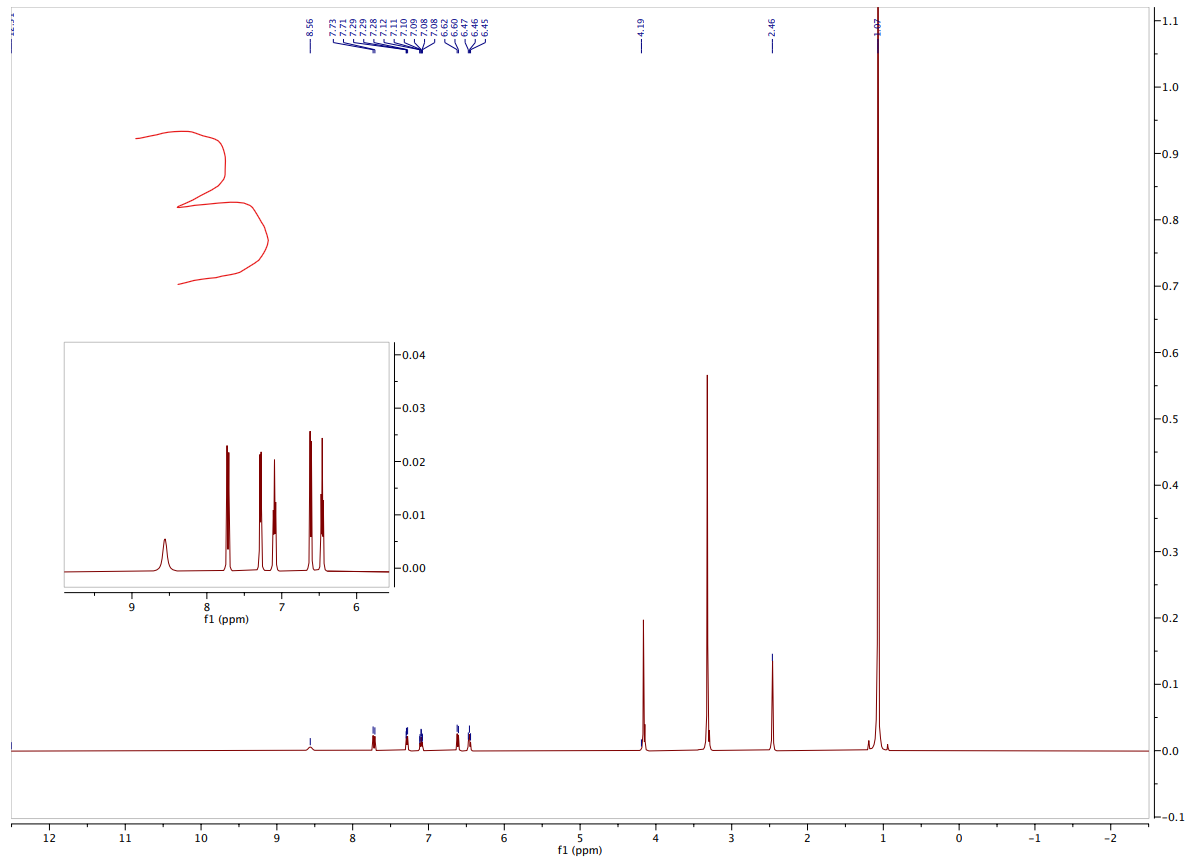Click the 7.73 ppm peak label
Screen dimensions: 1185x860
click(x=333, y=28)
